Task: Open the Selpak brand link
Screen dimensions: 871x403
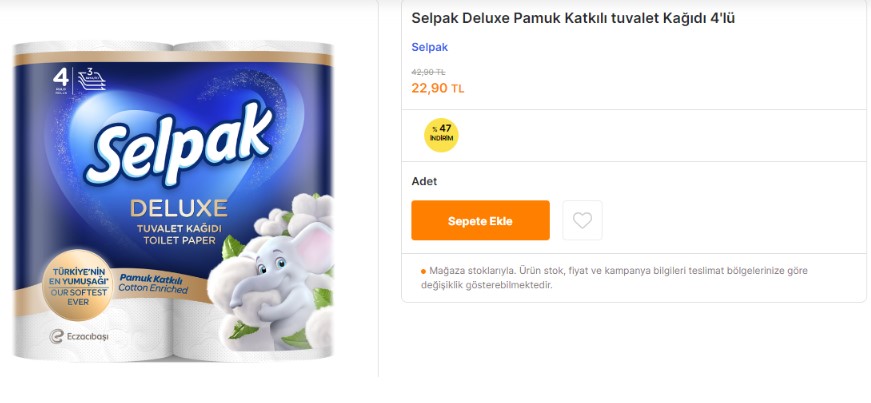Action: click(x=430, y=47)
